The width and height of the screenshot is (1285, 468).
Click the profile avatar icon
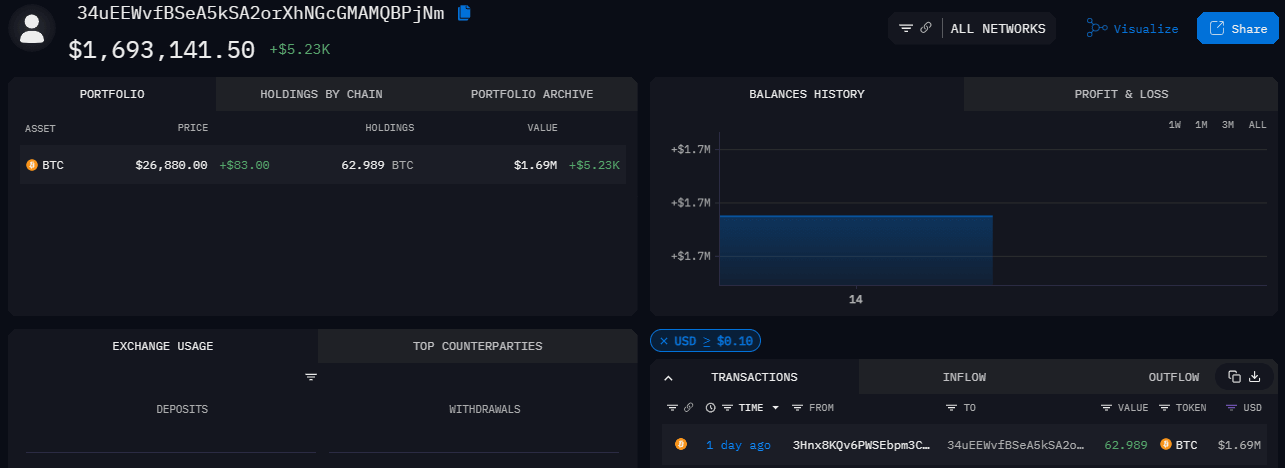[x=32, y=27]
